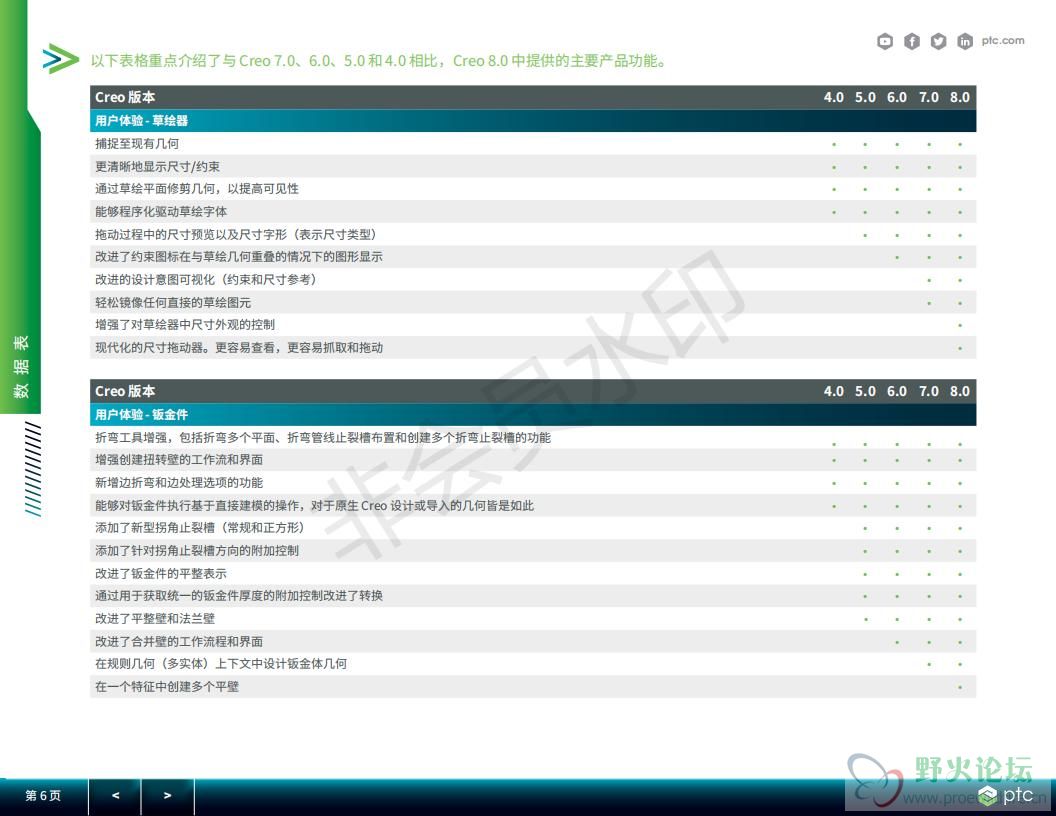Select the 用户体验 - 草绘器 section header
This screenshot has width=1056, height=816.
tap(533, 121)
